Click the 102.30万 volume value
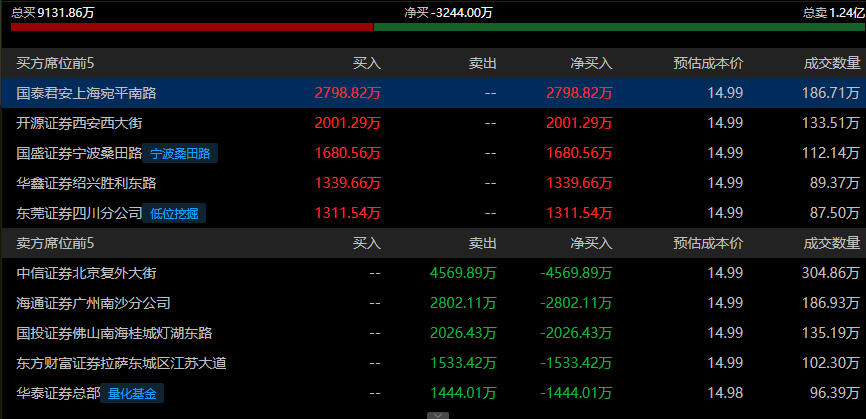This screenshot has height=419, width=866. tap(831, 363)
